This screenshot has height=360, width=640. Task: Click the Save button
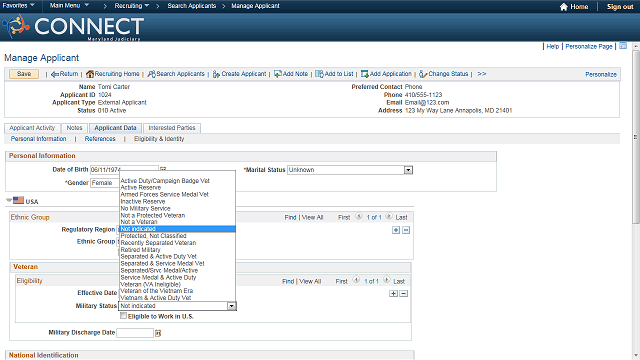(x=24, y=74)
